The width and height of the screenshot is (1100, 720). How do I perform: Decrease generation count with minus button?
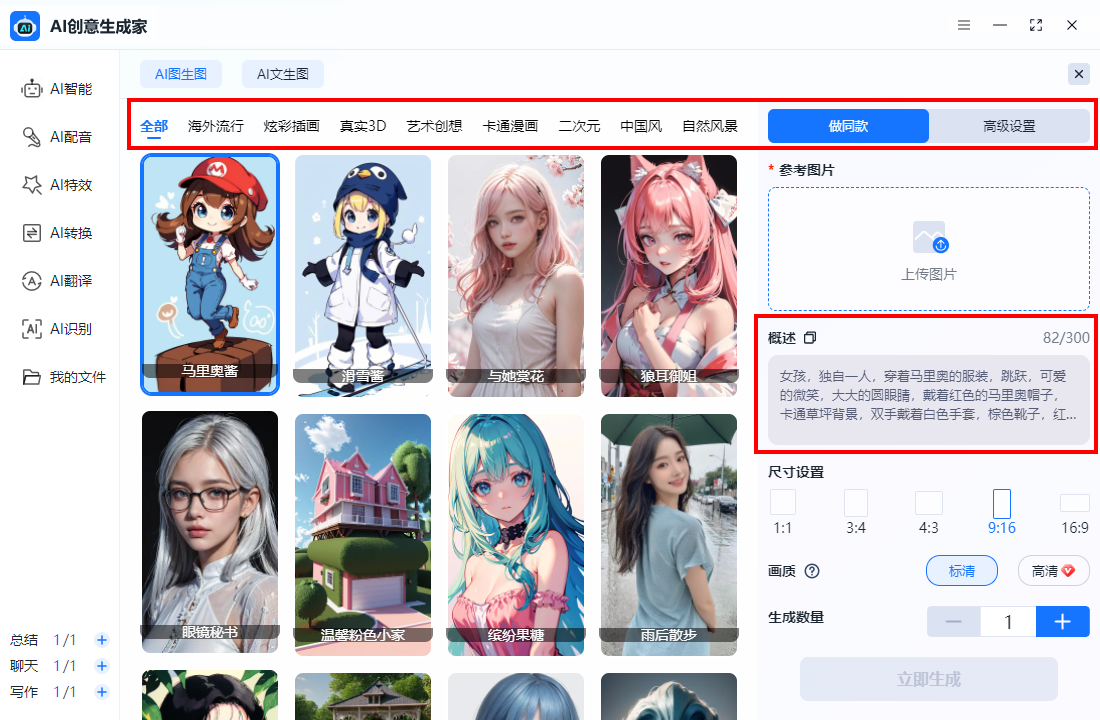coord(953,622)
